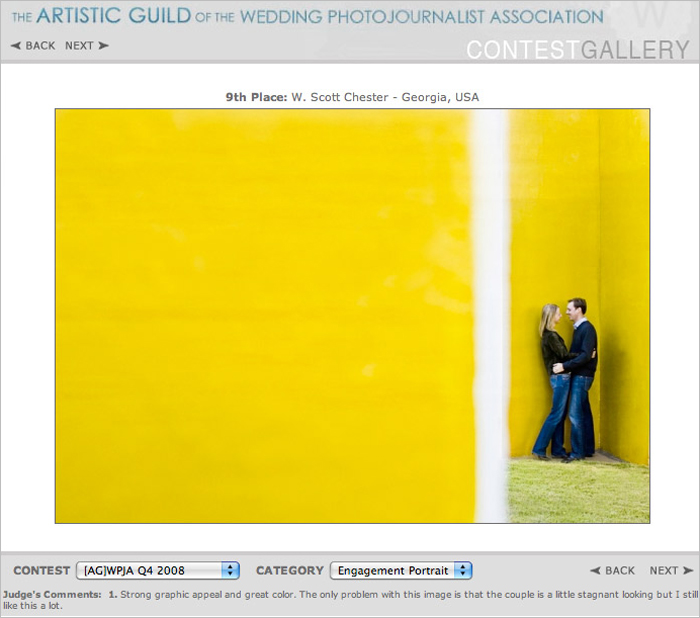Click the CONTEST GALLERY heading
This screenshot has width=700, height=618.
578,50
